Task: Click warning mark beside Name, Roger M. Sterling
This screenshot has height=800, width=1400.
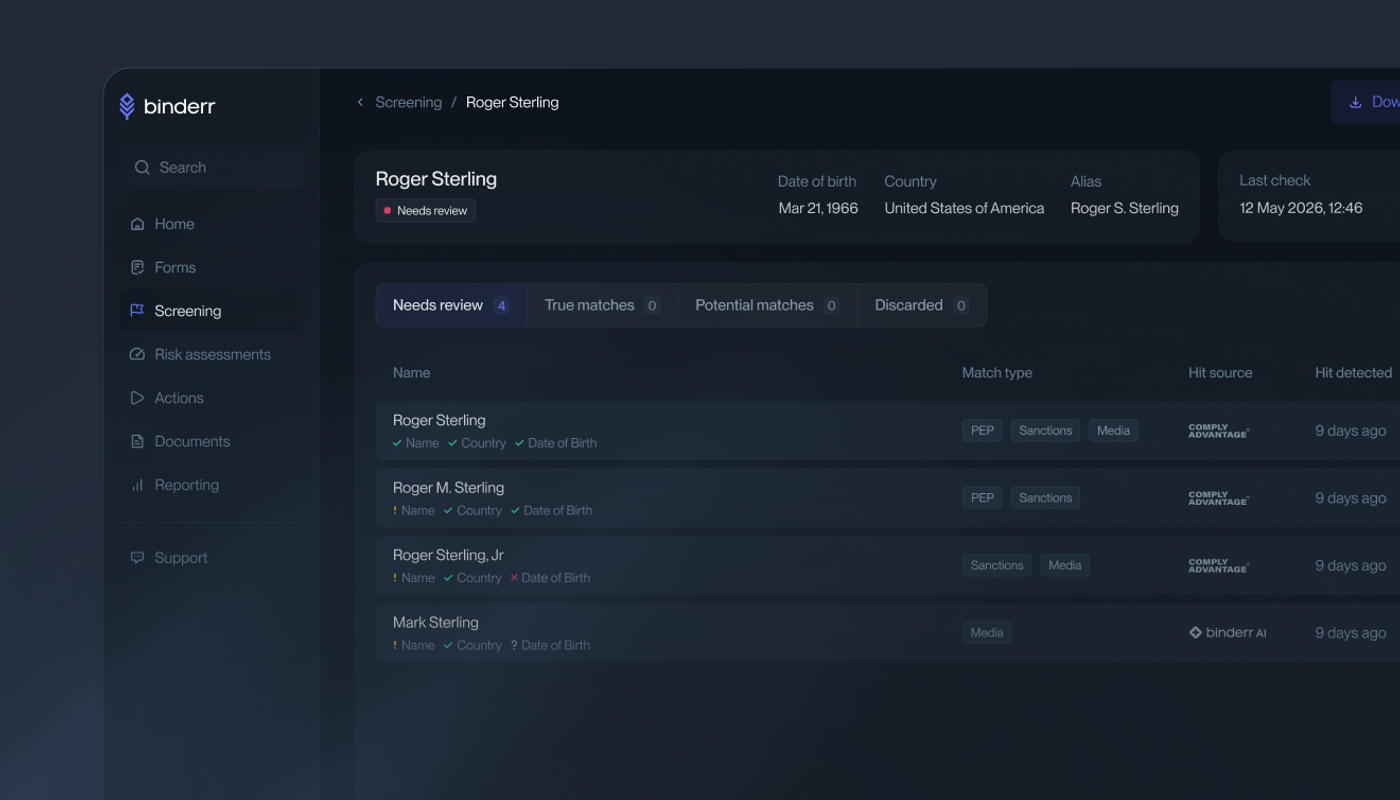Action: pos(396,510)
